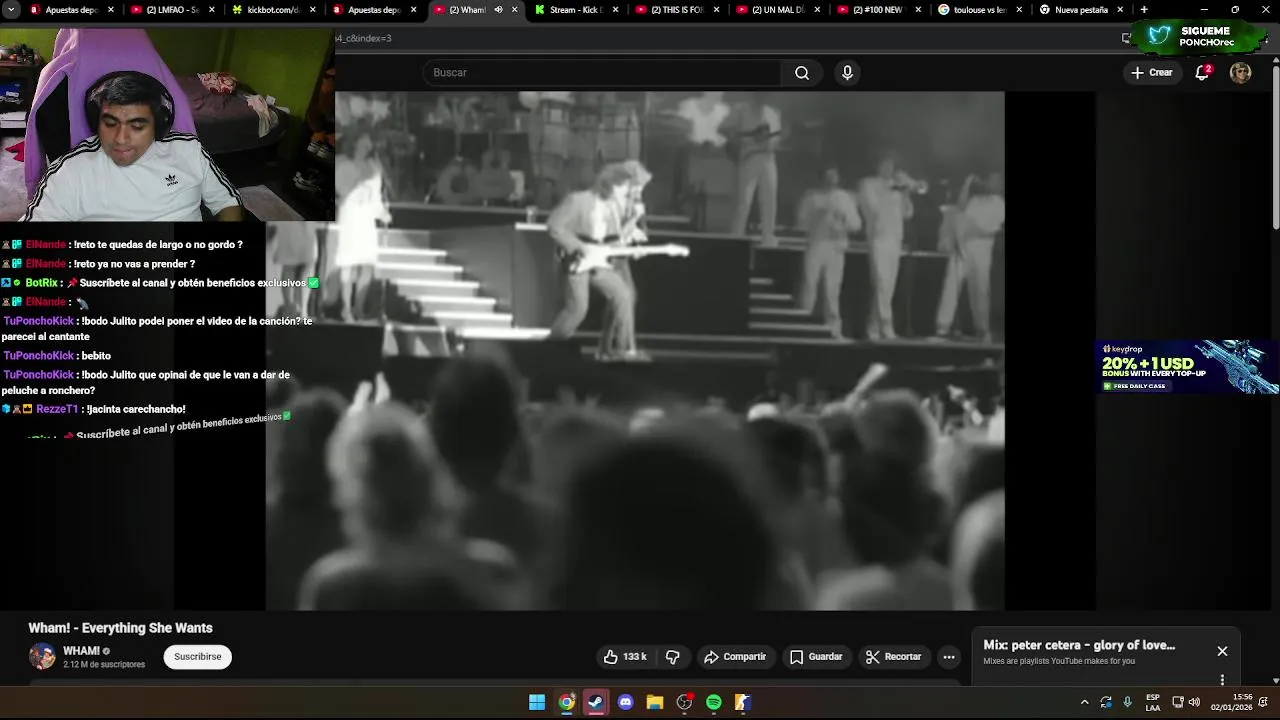Close the kickbot.com tab
The width and height of the screenshot is (1280, 720).
313,10
